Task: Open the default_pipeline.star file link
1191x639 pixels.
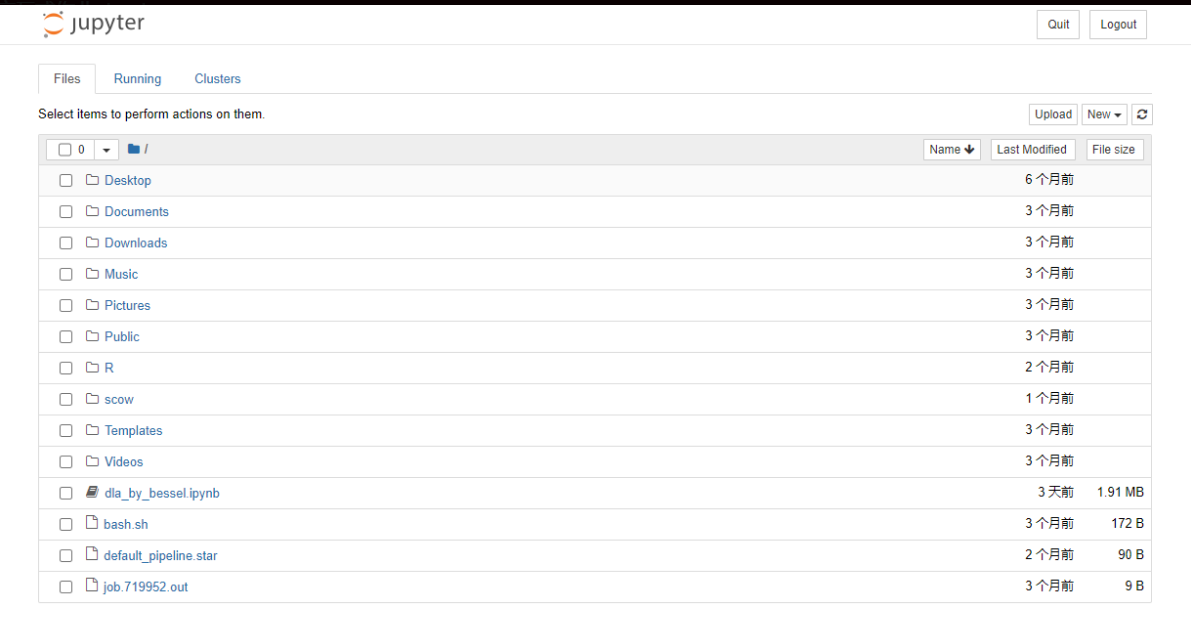Action: tap(160, 555)
